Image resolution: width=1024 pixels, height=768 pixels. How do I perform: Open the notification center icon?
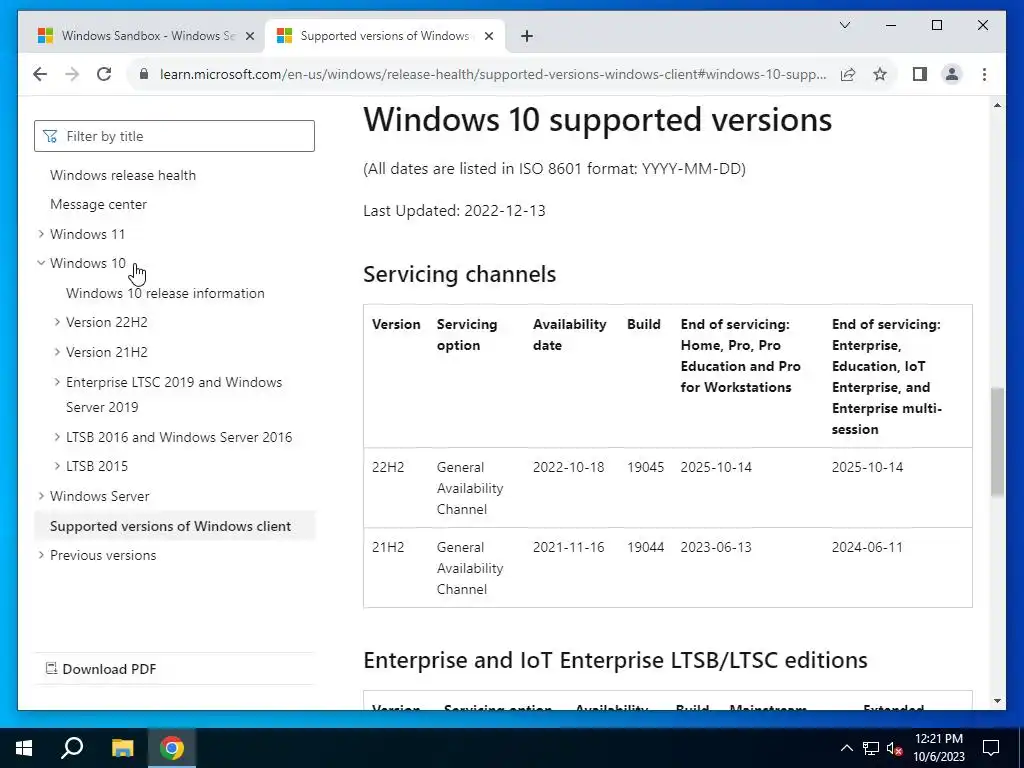coord(991,748)
